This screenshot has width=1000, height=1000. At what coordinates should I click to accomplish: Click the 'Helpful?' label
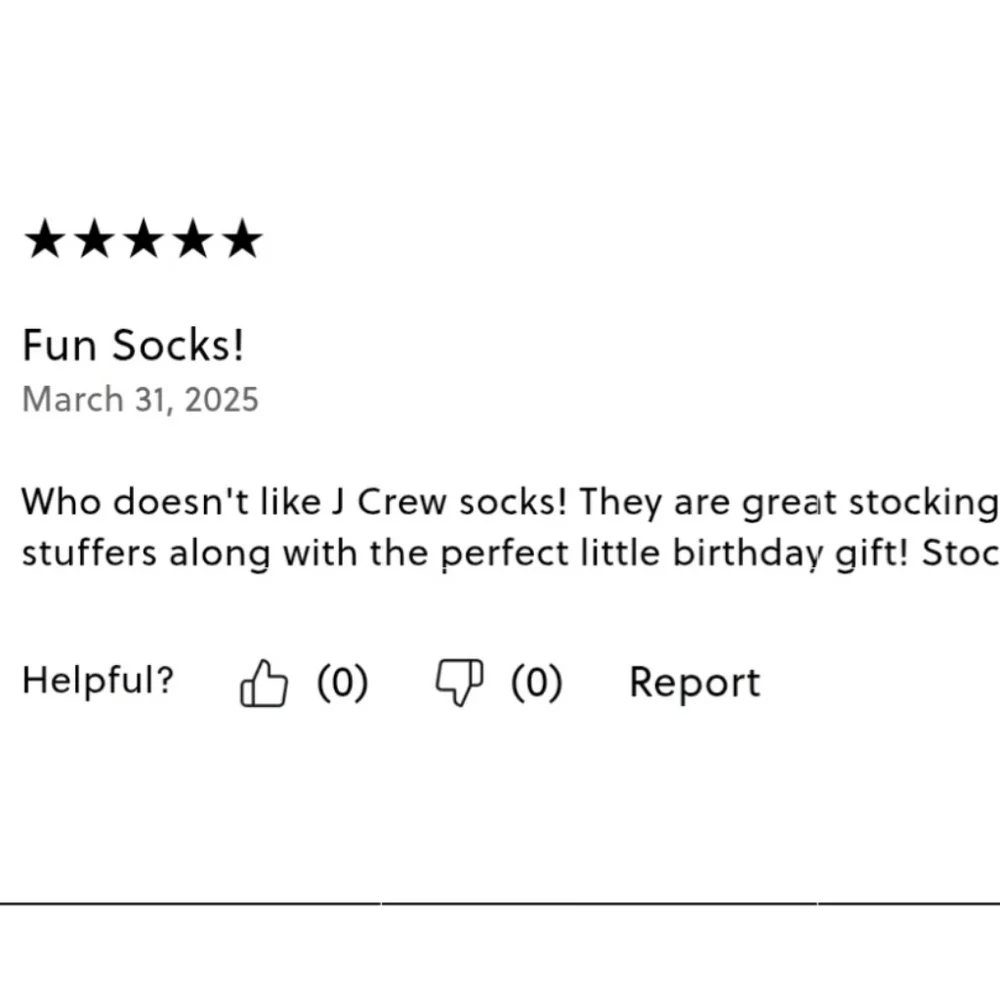98,680
